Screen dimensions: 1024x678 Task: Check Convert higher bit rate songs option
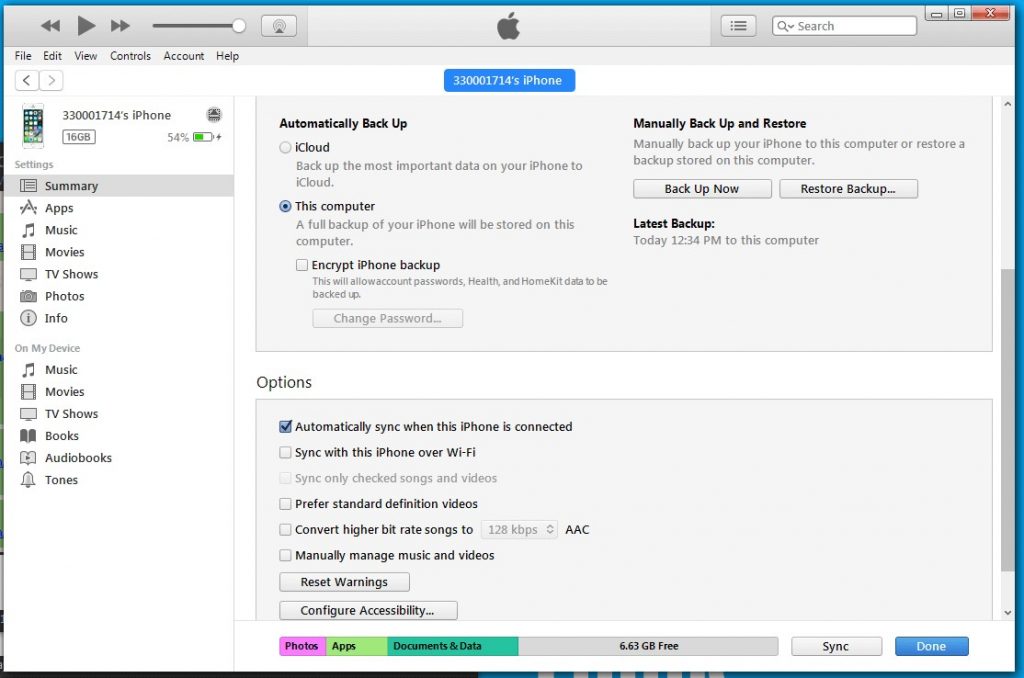[x=285, y=530]
